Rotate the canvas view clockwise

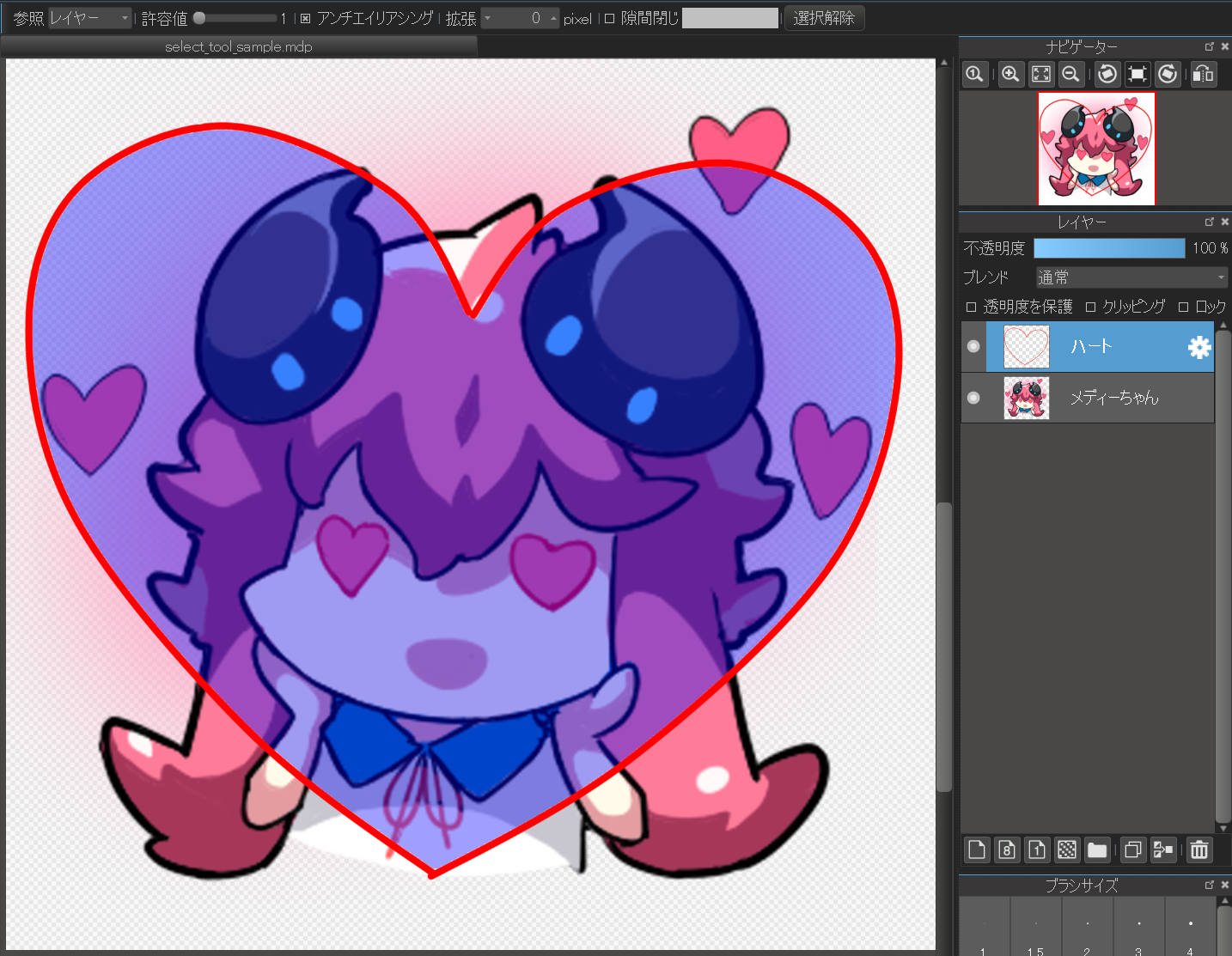pos(1168,74)
